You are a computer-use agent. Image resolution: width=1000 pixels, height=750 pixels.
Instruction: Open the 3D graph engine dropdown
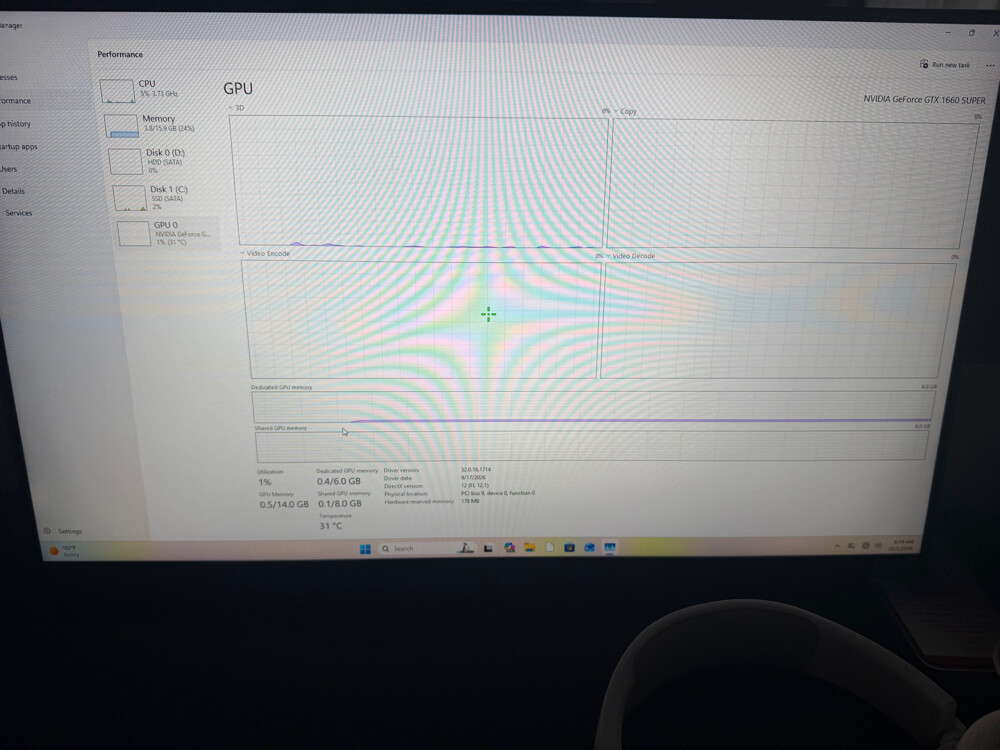(235, 108)
